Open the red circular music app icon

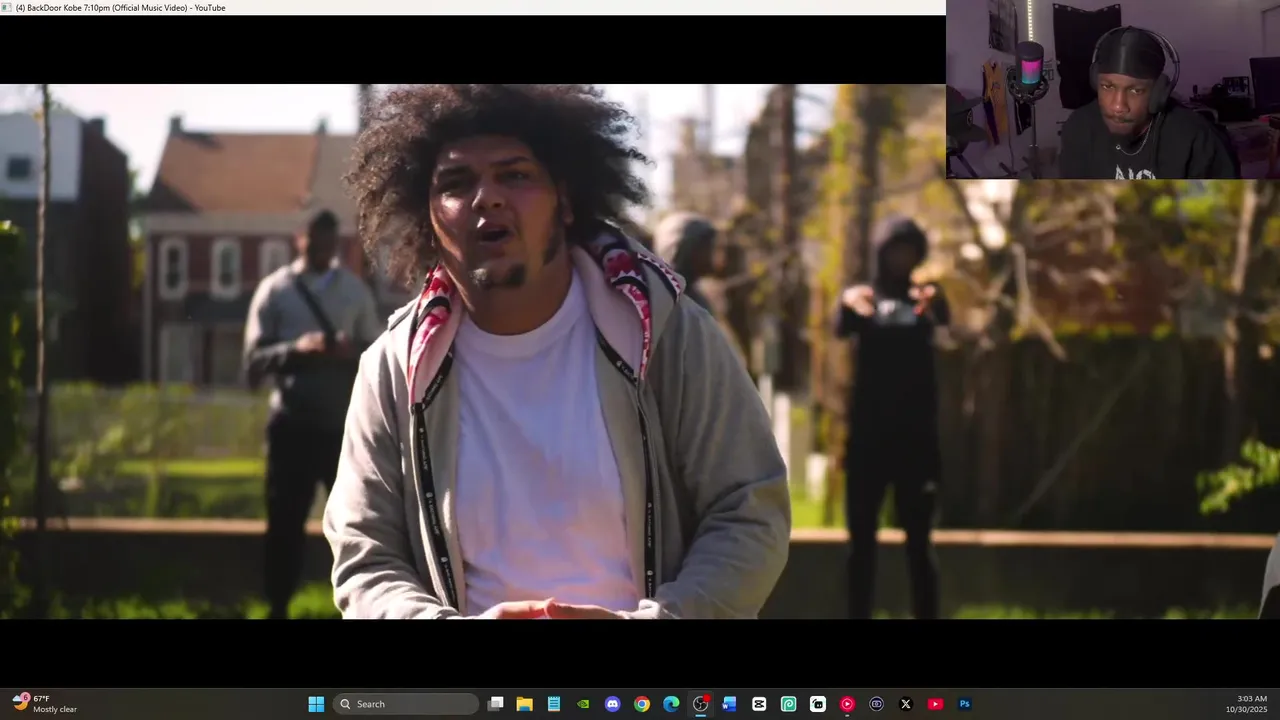(847, 704)
